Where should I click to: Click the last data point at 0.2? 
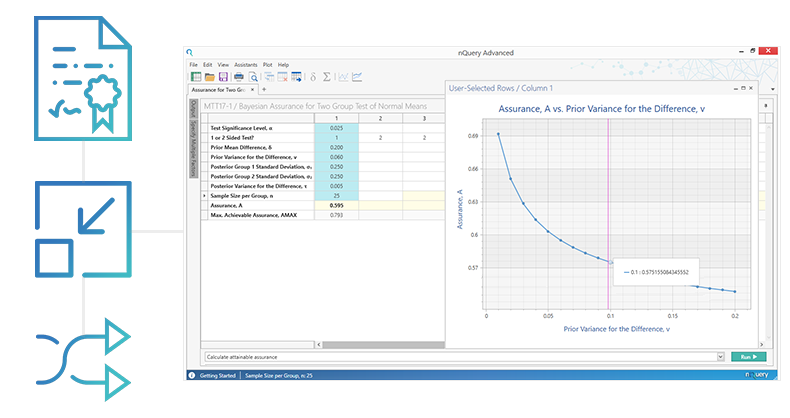pyautogui.click(x=735, y=292)
